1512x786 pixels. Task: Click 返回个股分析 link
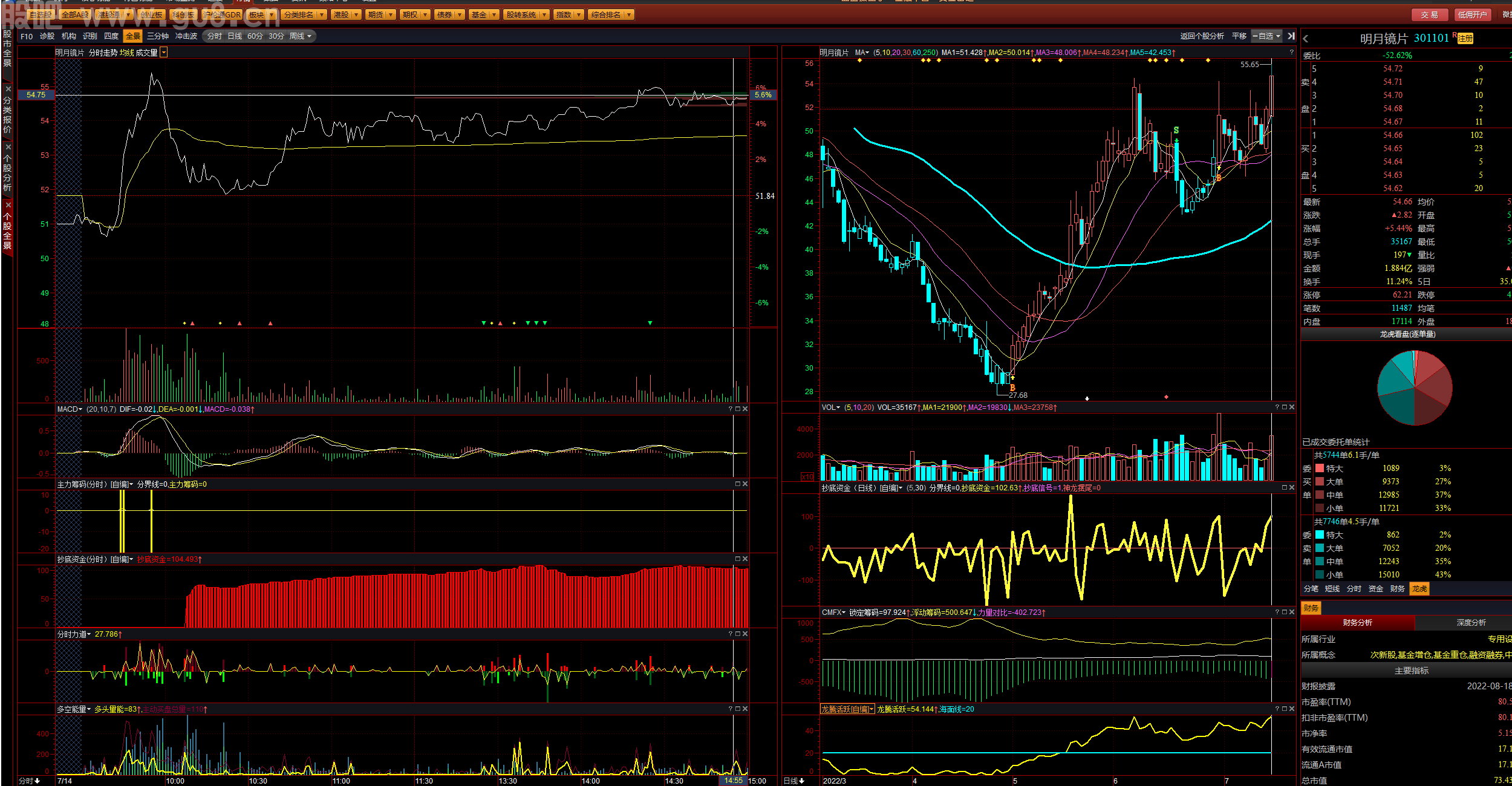tap(1202, 36)
